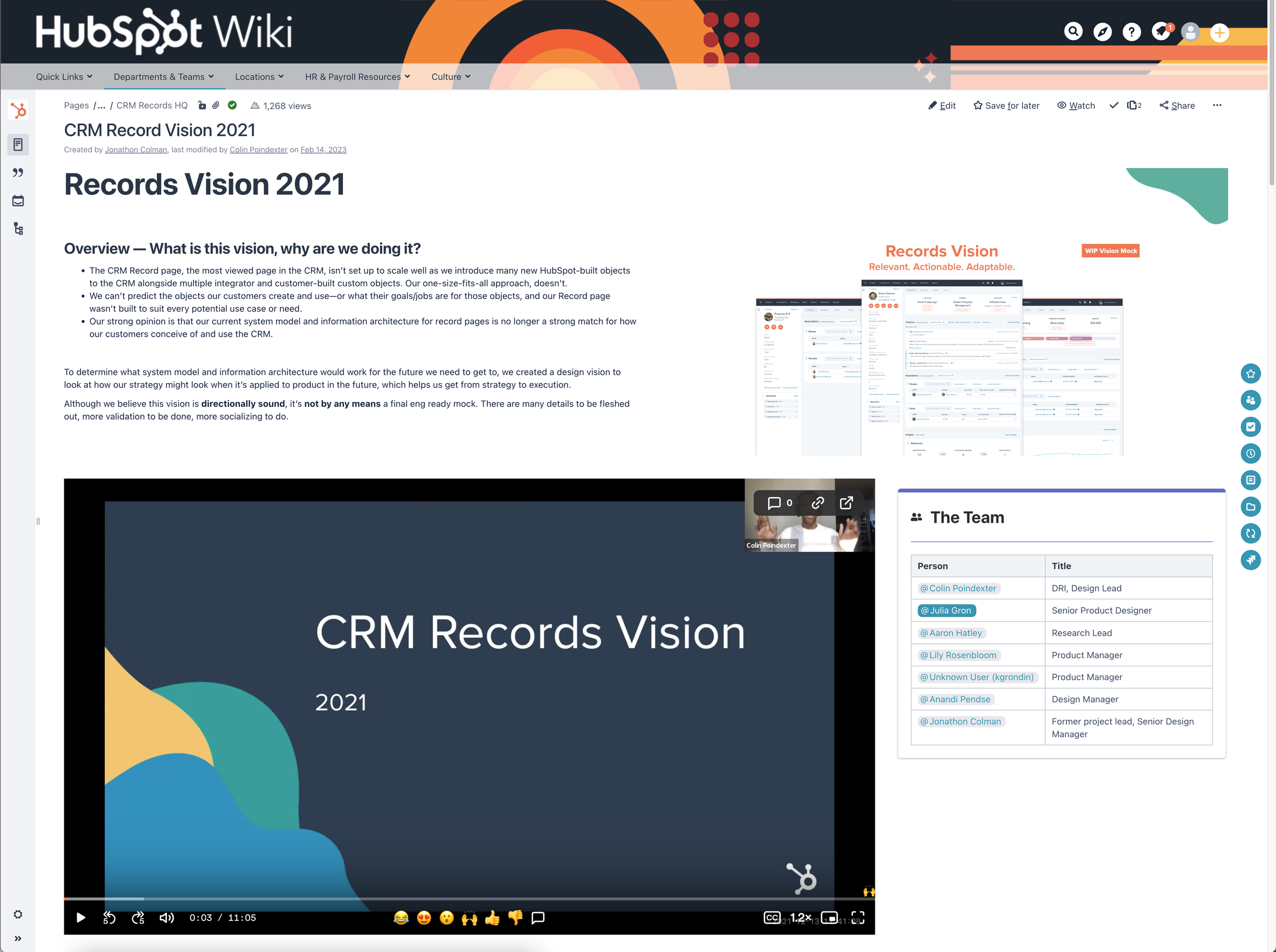1276x952 pixels.
Task: Copy video link via chain icon
Action: (x=817, y=503)
